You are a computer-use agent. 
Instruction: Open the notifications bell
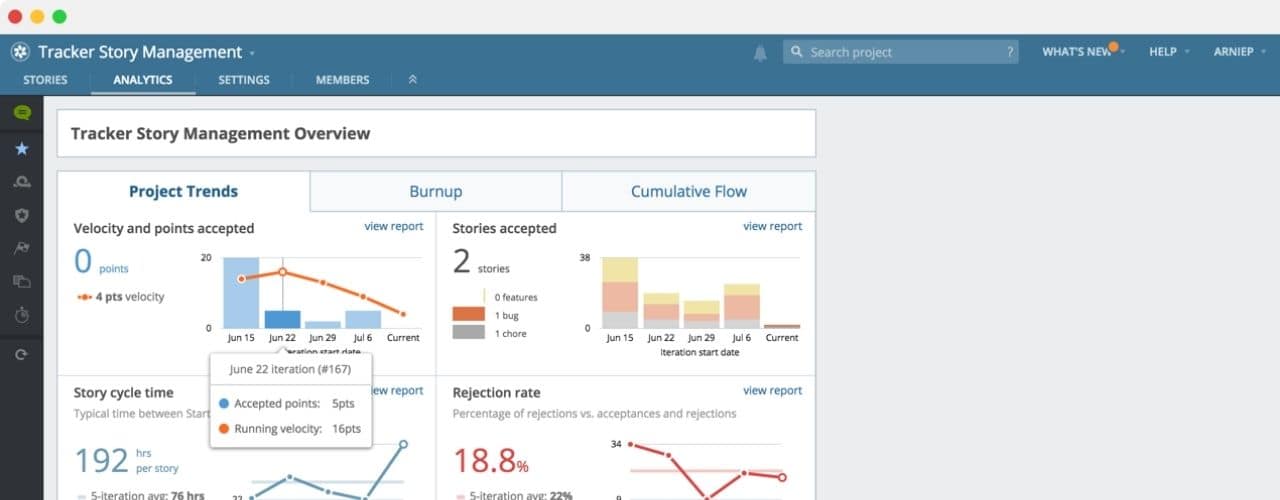[760, 53]
